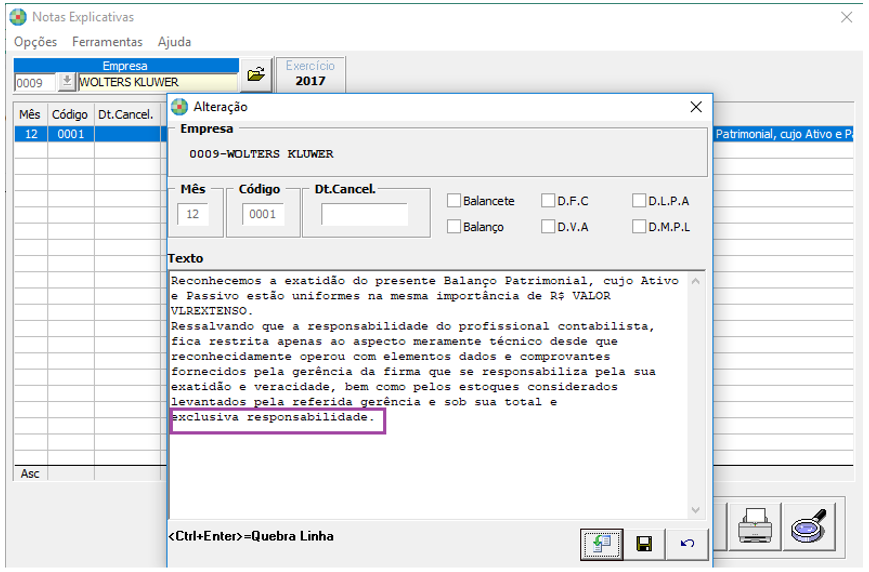The height and width of the screenshot is (572, 869).
Task: Enable the Balanço checkbox
Action: coord(454,227)
